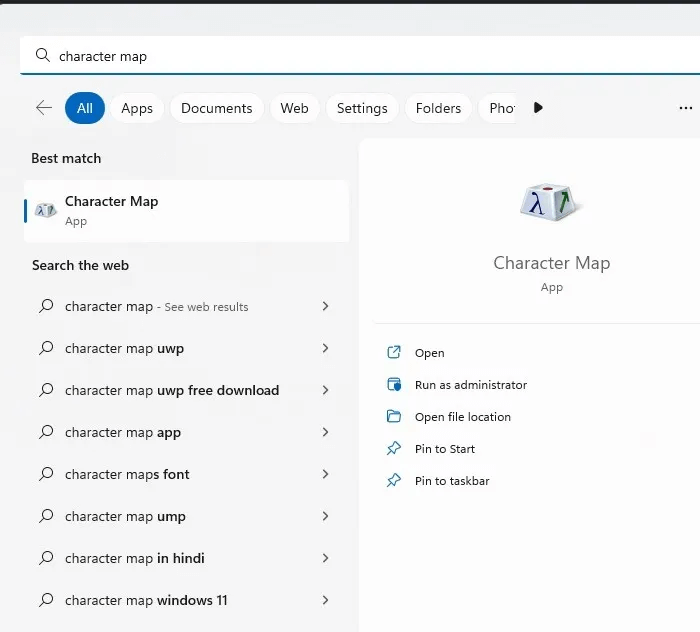Viewport: 700px width, 632px height.
Task: Click the Pin to Start pin icon
Action: pos(394,448)
